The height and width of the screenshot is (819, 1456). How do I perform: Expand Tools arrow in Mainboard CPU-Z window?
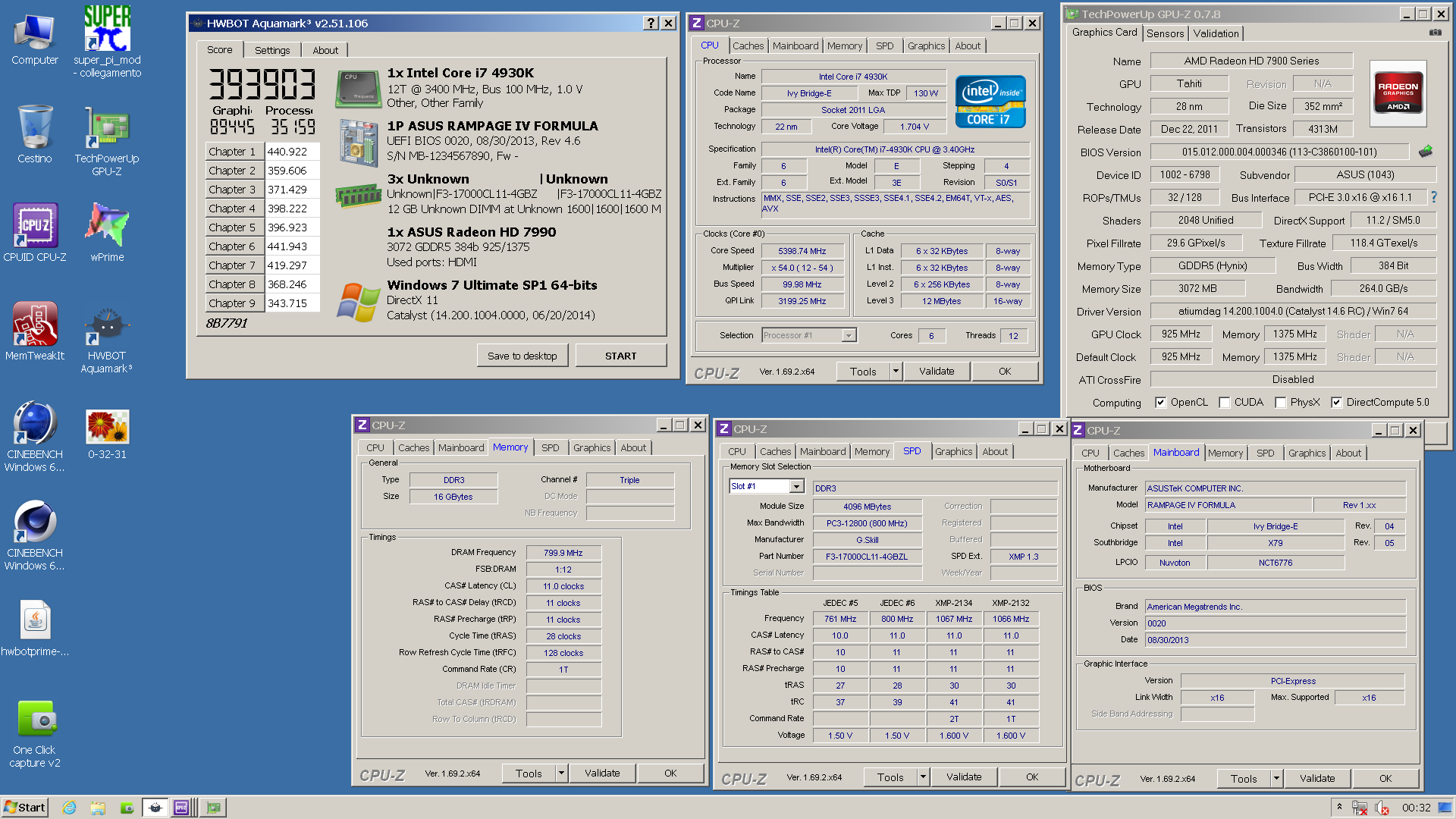[x=1276, y=778]
